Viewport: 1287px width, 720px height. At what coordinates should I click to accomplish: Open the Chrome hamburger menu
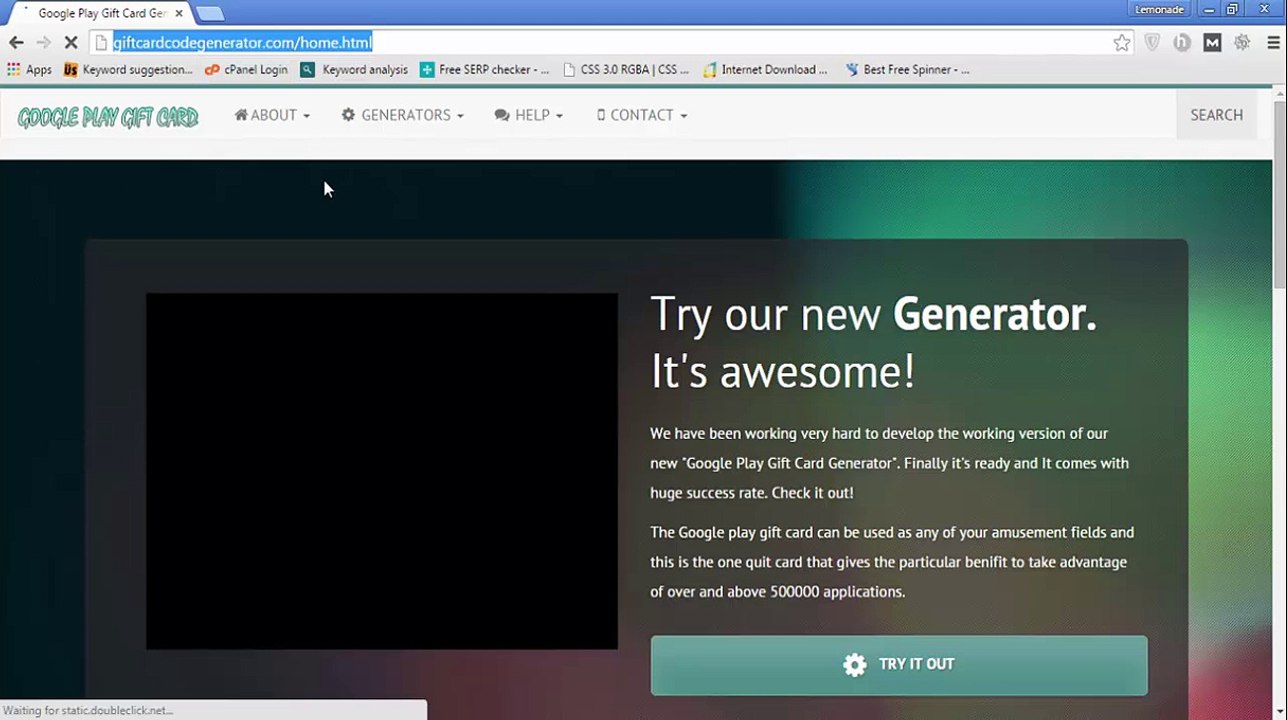1273,42
